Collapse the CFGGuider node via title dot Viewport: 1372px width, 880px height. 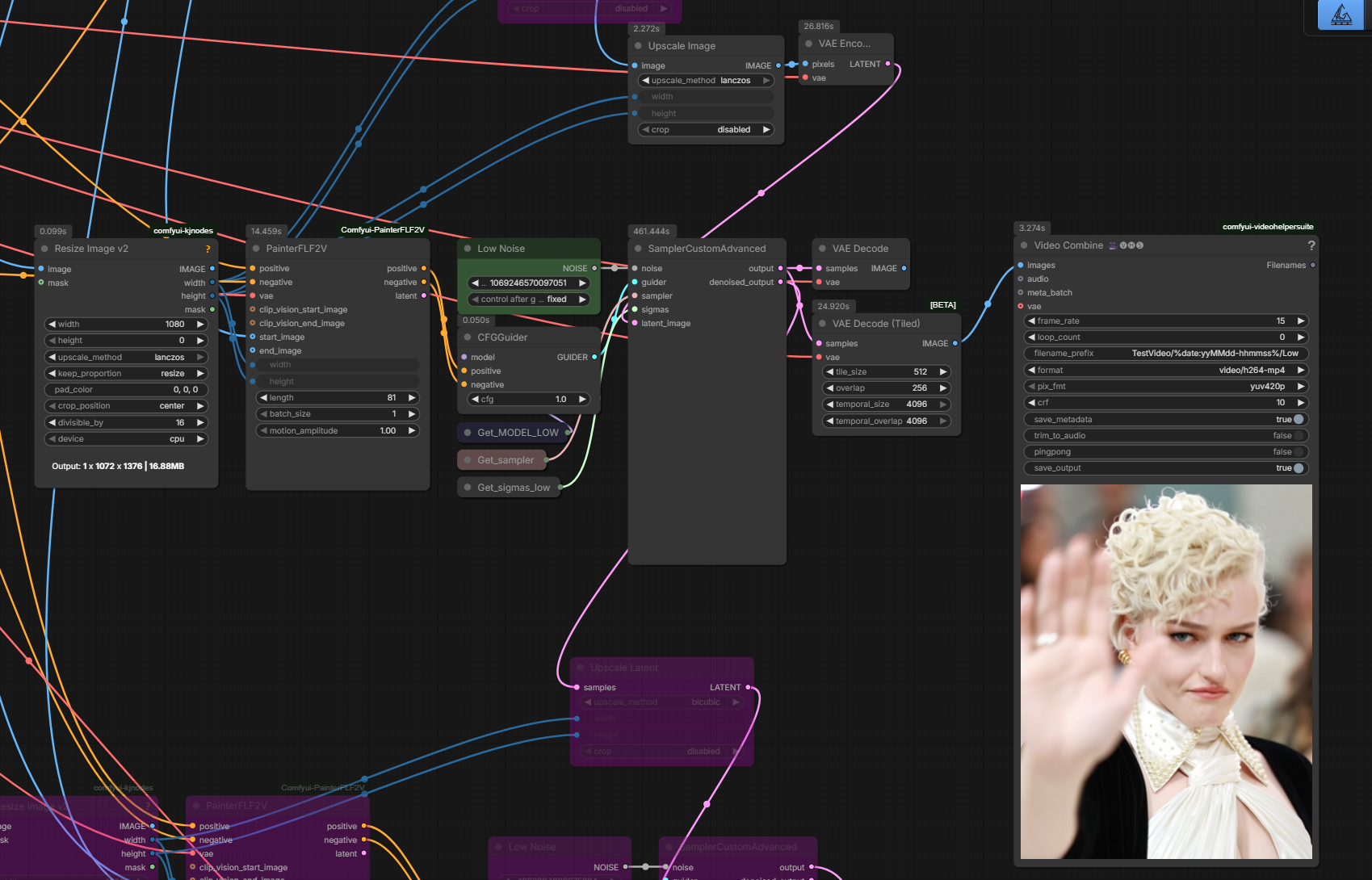[468, 337]
